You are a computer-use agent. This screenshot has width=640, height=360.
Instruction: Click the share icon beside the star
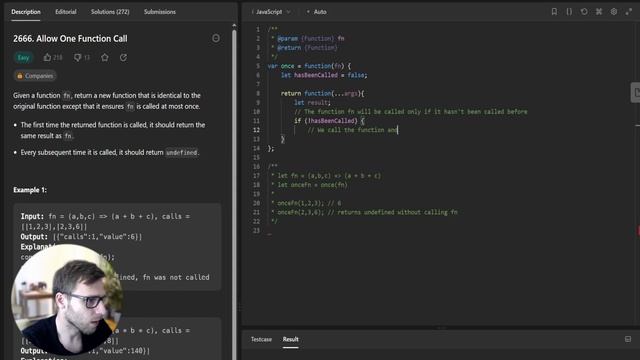pos(123,58)
